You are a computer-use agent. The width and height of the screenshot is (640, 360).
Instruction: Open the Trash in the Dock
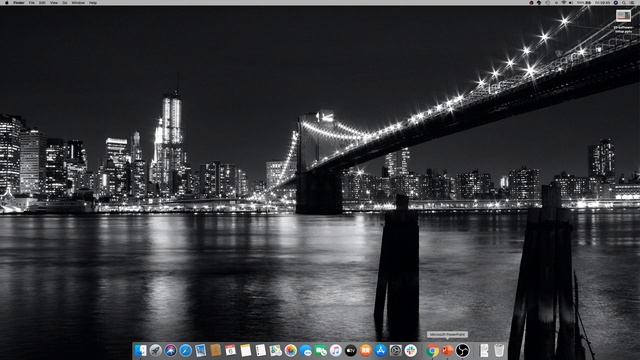[x=499, y=350]
